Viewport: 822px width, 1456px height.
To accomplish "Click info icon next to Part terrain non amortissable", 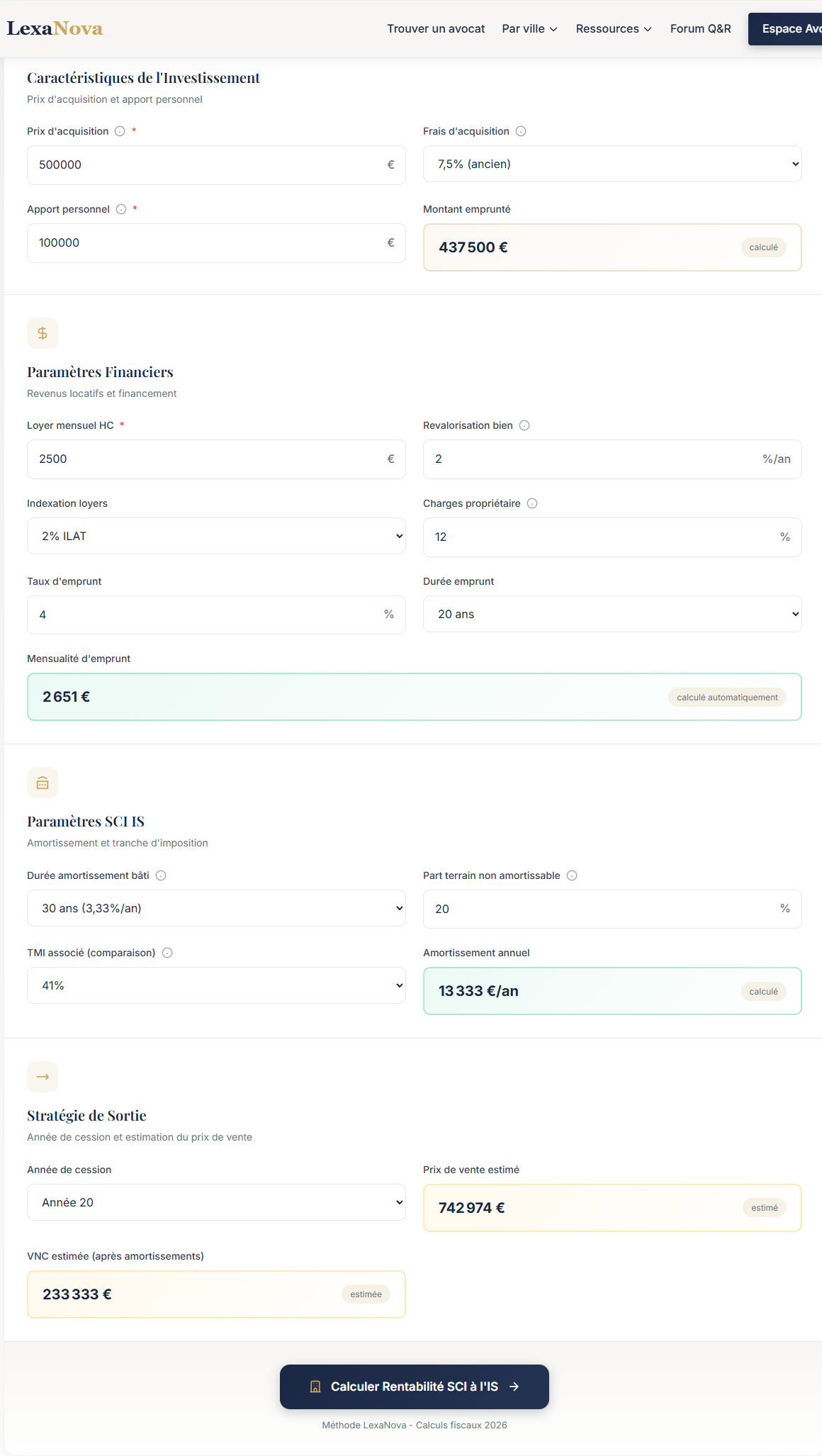I will (x=572, y=875).
